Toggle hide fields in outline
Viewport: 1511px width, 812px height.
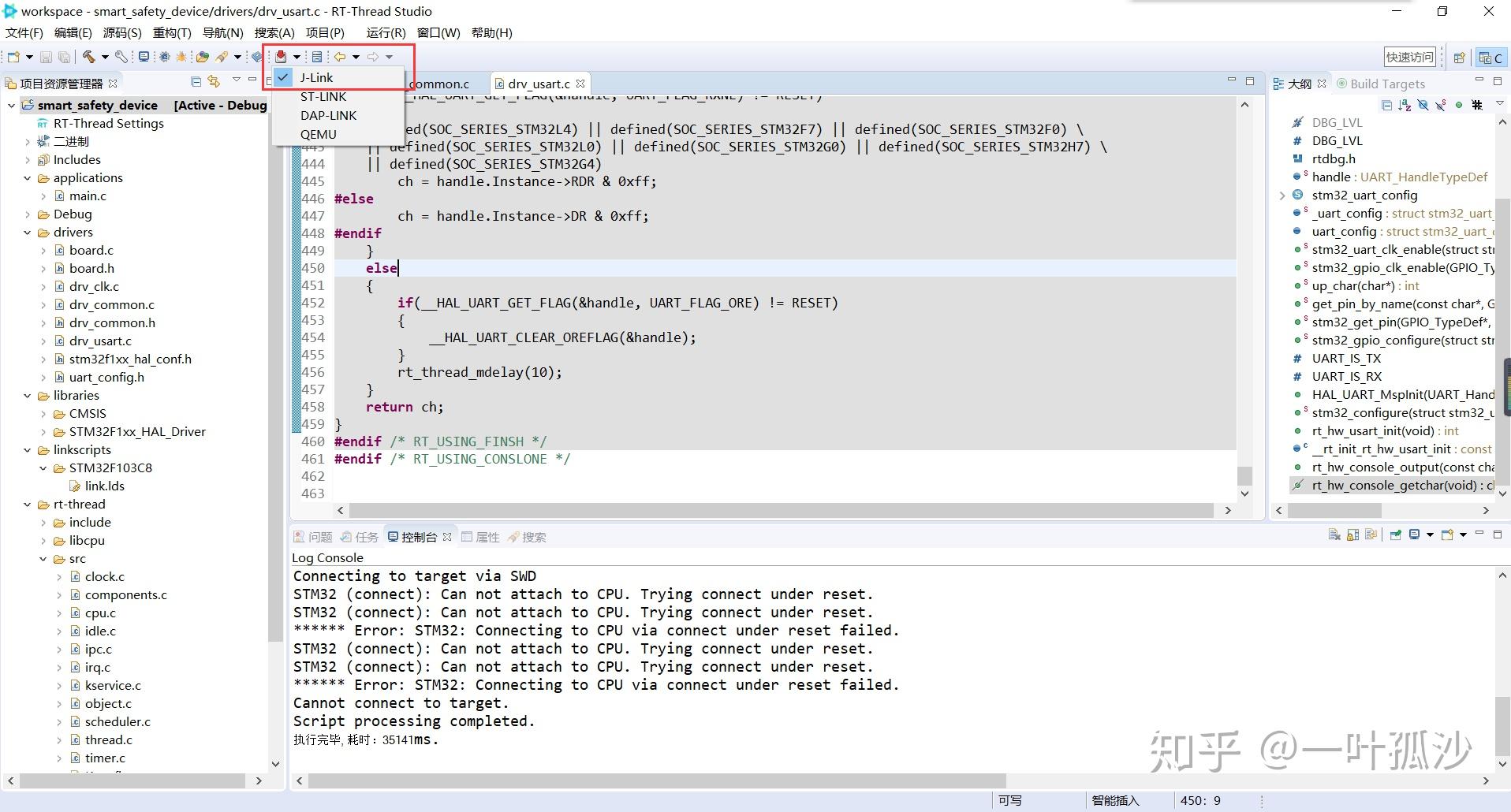1423,105
